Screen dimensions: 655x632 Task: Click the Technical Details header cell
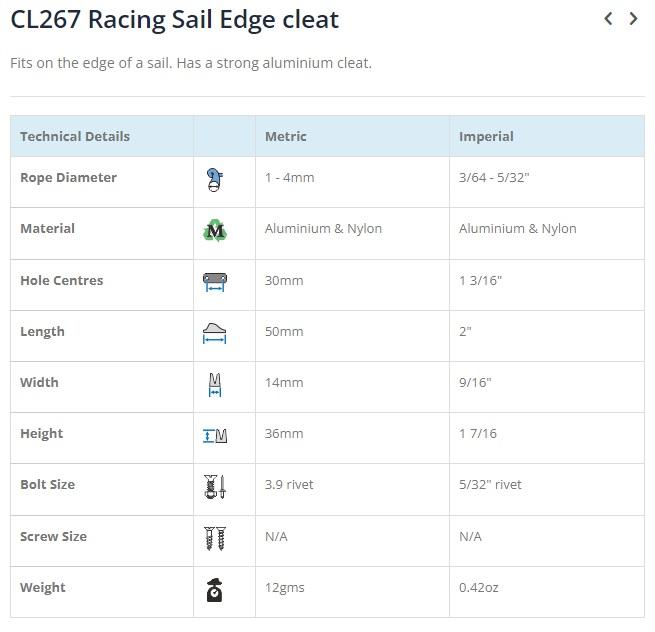(75, 136)
